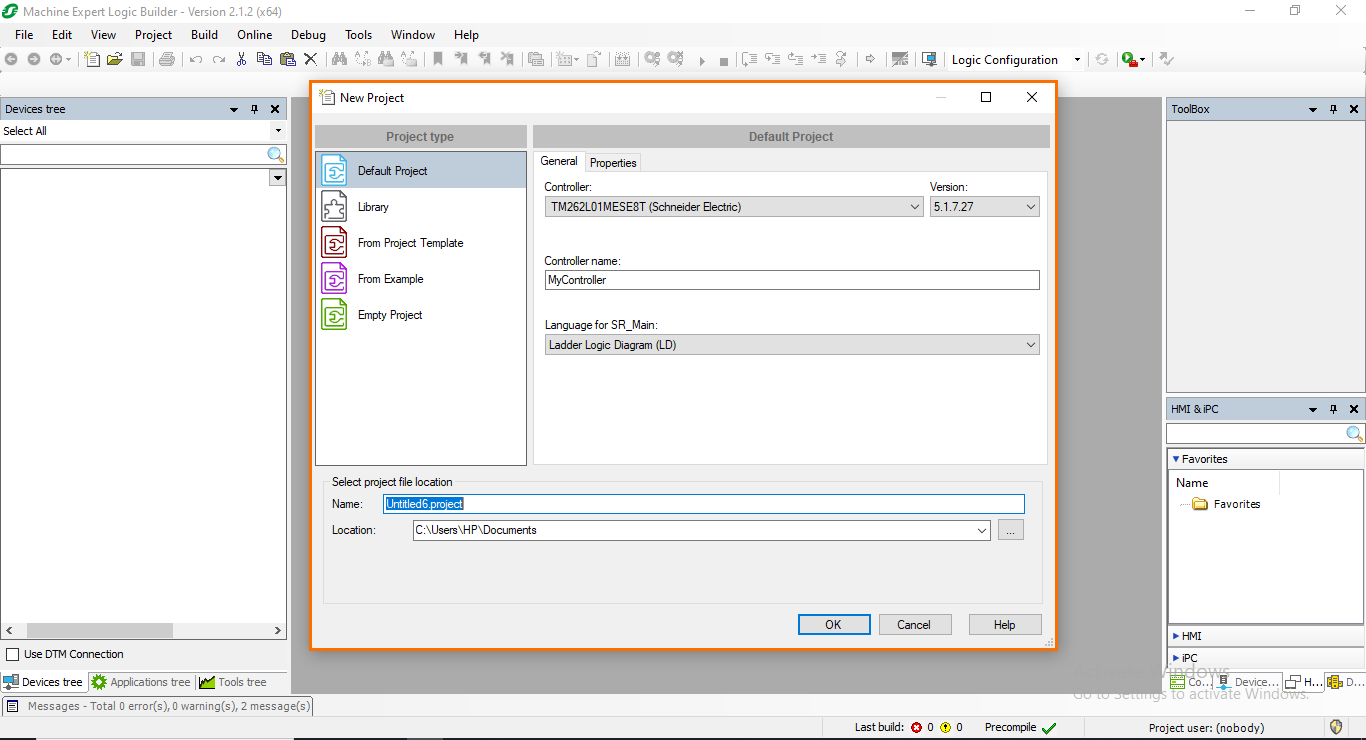The width and height of the screenshot is (1366, 740).
Task: Click the project Name input field
Action: point(704,504)
